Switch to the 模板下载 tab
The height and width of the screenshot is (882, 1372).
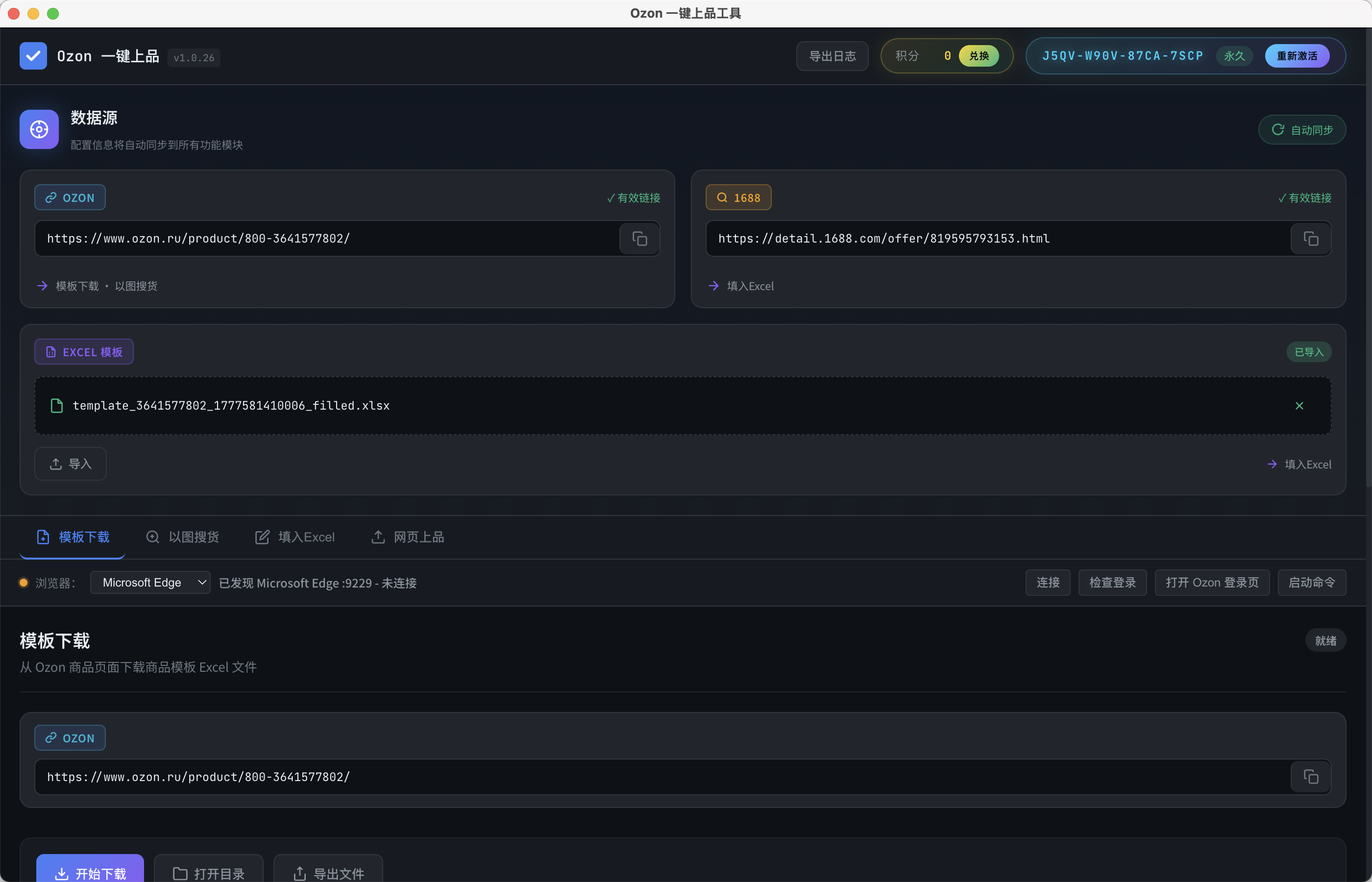pyautogui.click(x=73, y=537)
